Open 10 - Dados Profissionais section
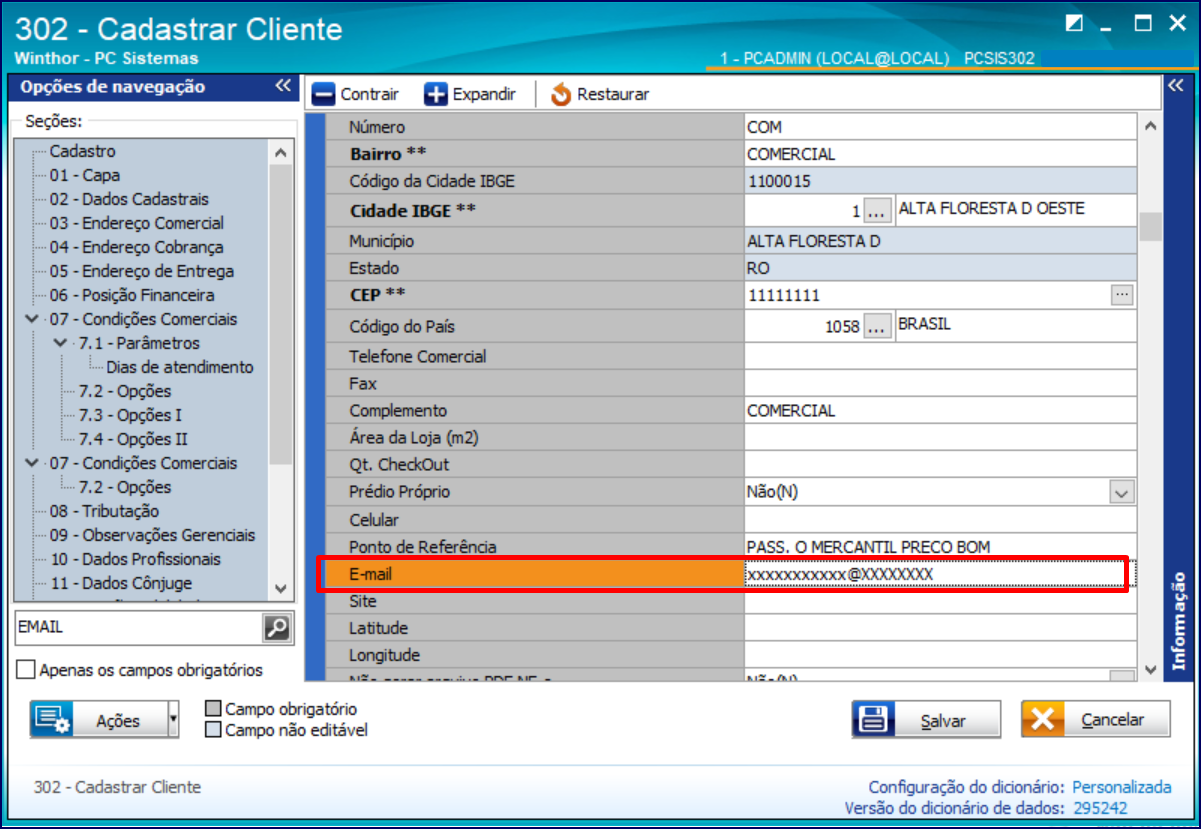Image resolution: width=1201 pixels, height=829 pixels. pyautogui.click(x=135, y=559)
